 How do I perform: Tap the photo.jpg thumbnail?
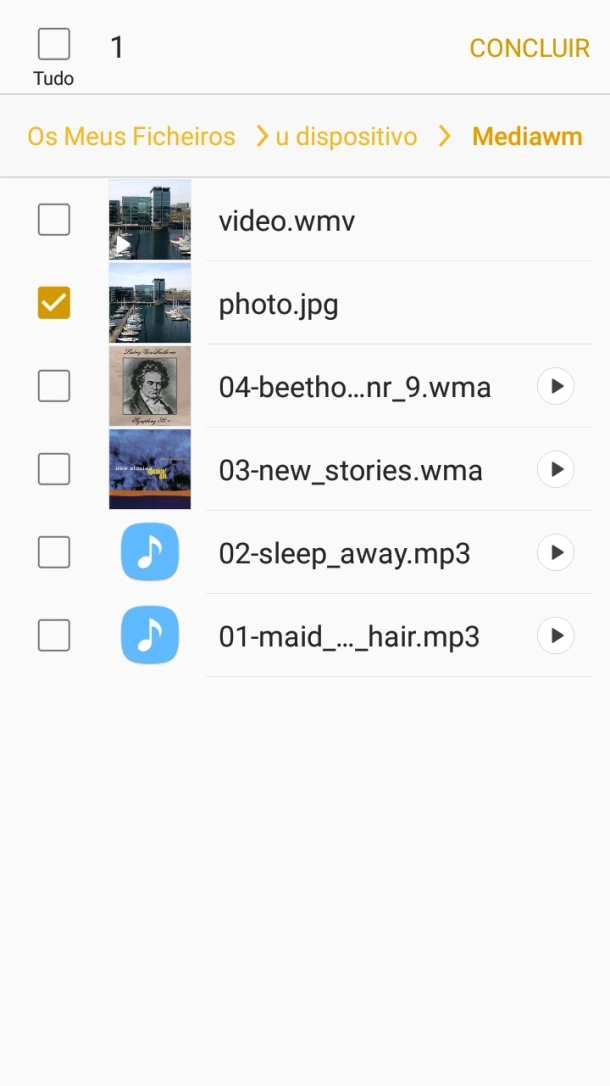(x=150, y=303)
